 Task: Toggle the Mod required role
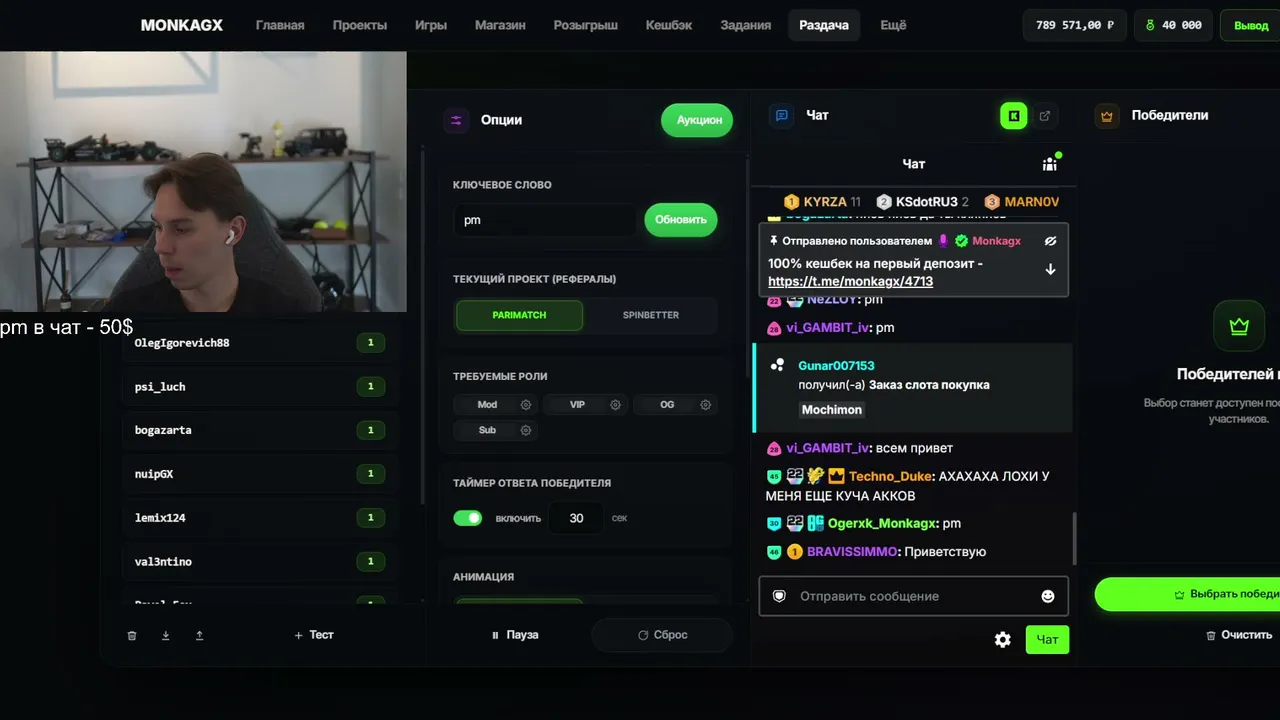pyautogui.click(x=487, y=405)
